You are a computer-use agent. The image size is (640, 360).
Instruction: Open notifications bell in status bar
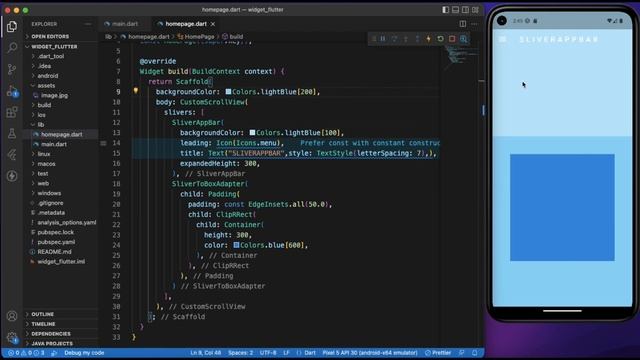pyautogui.click(x=475, y=353)
